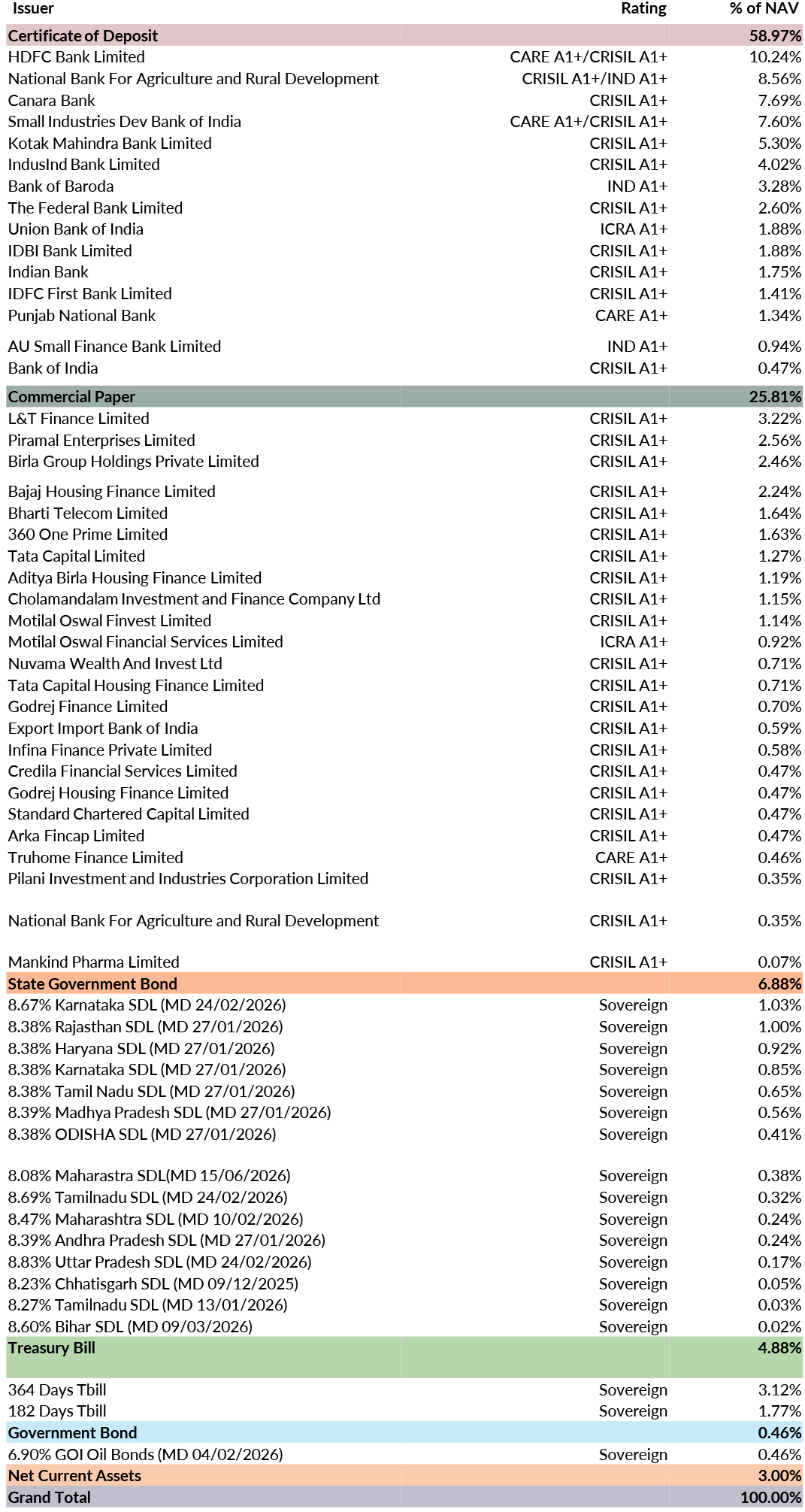Screen dimensions: 805x1512
Task: Select the Certificate of Deposit section header
Action: (83, 36)
